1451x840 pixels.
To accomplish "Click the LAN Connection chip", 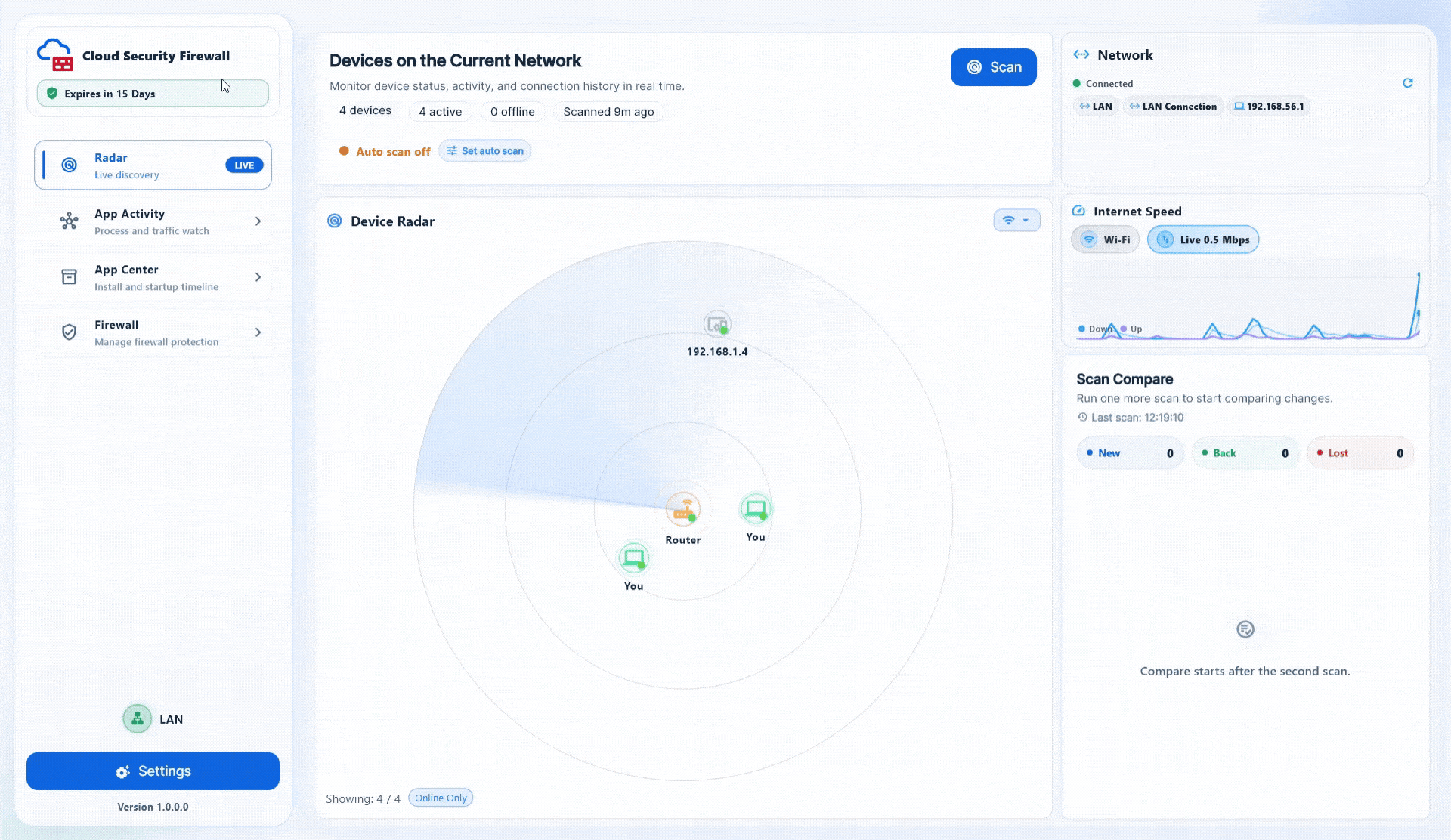I will (1172, 107).
